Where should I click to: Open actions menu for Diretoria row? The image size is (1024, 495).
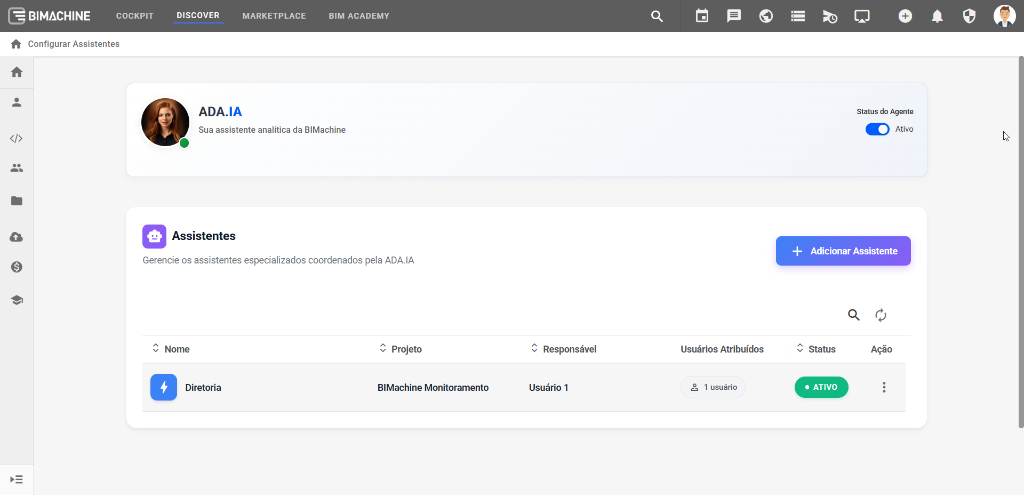(x=883, y=387)
